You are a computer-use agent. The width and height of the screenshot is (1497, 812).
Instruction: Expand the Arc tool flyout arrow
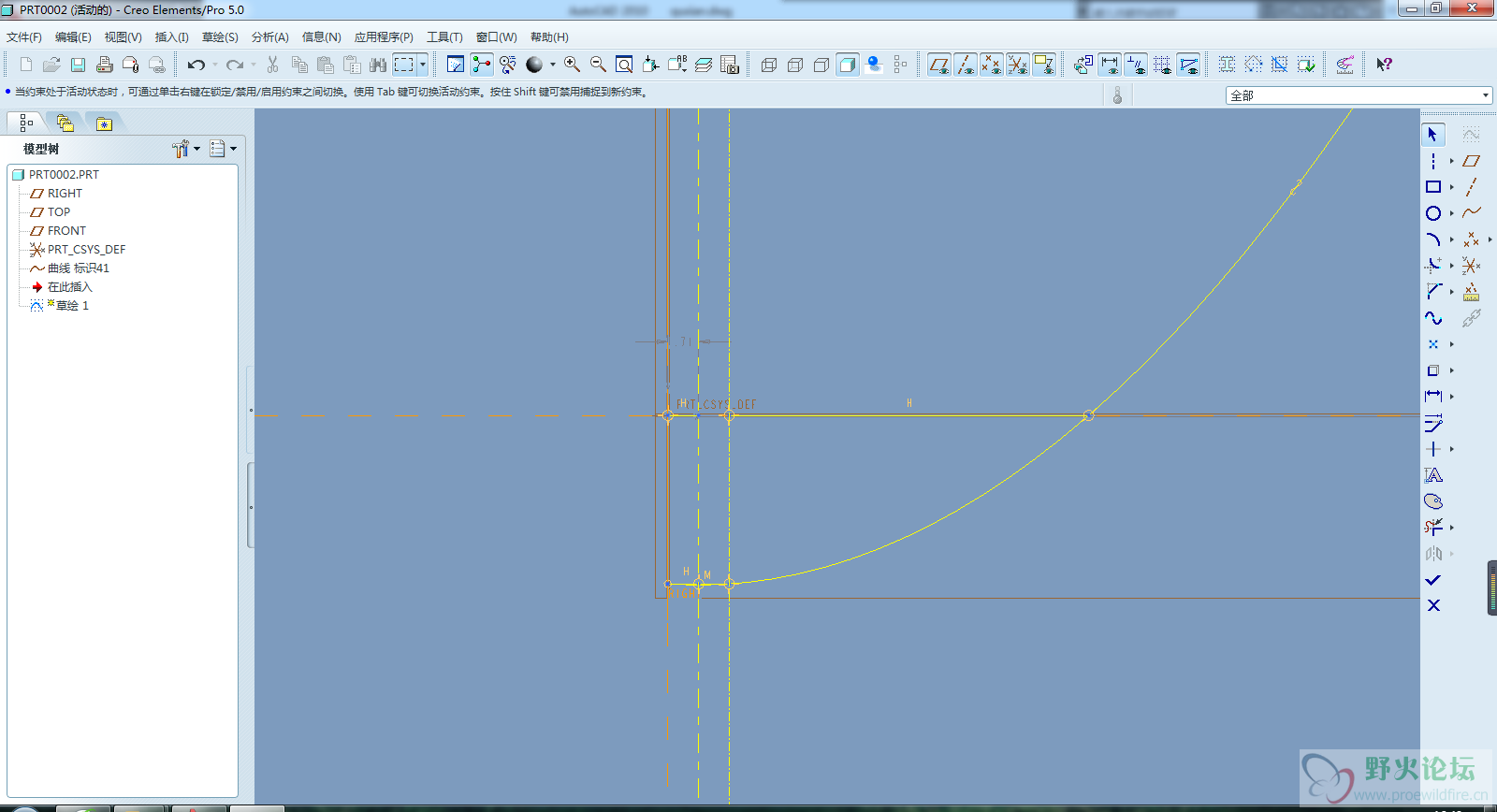pyautogui.click(x=1452, y=239)
